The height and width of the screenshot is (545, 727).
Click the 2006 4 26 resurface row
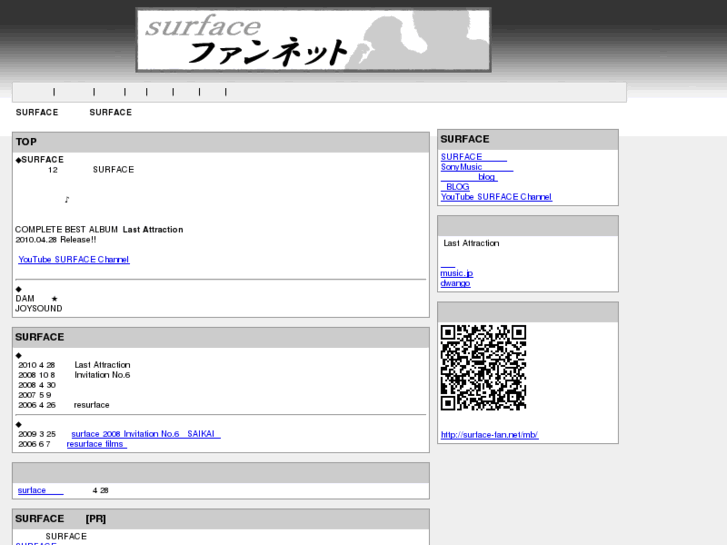(64, 405)
